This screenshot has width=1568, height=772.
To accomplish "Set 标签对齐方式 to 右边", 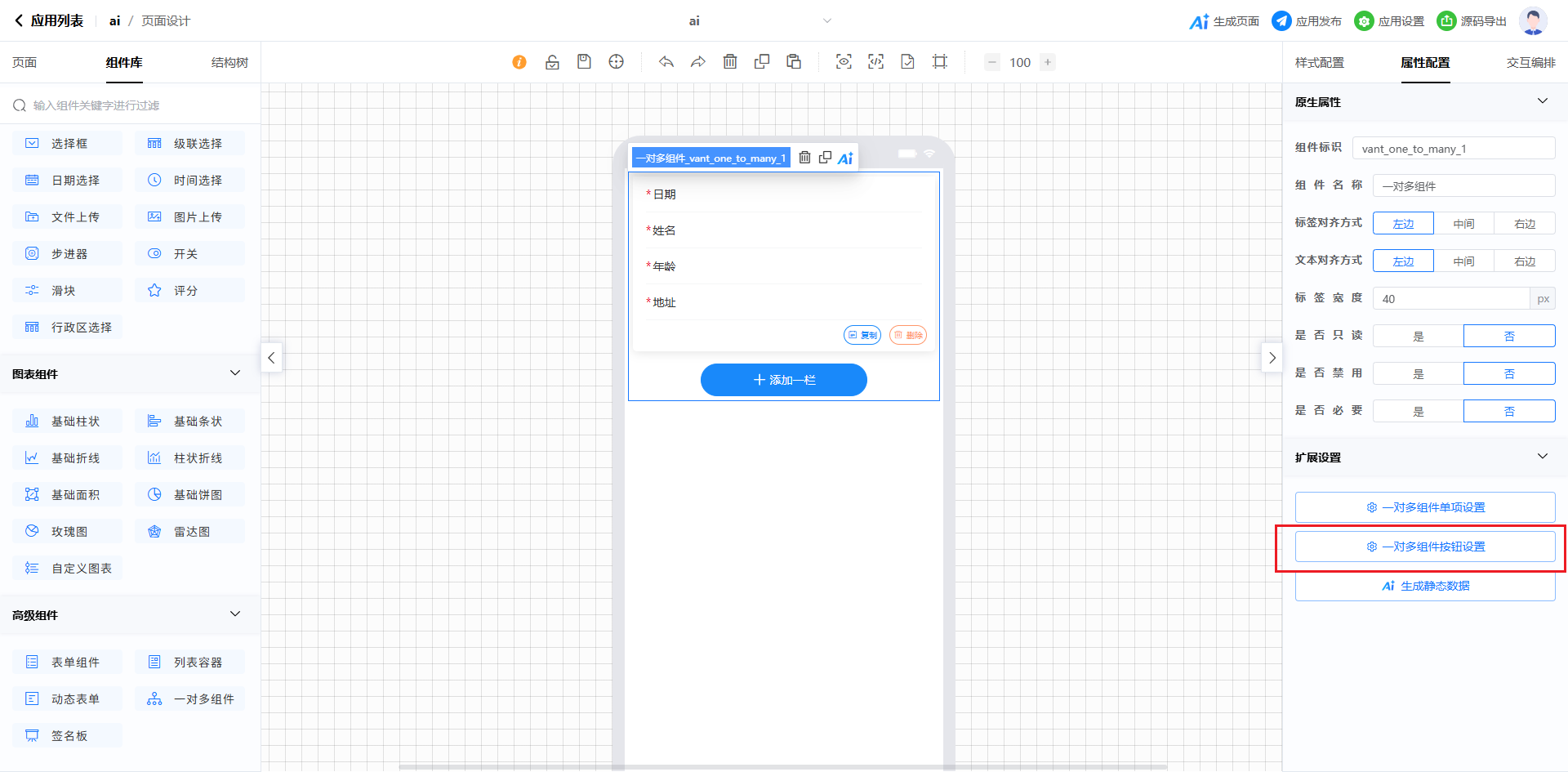I will point(1524,224).
